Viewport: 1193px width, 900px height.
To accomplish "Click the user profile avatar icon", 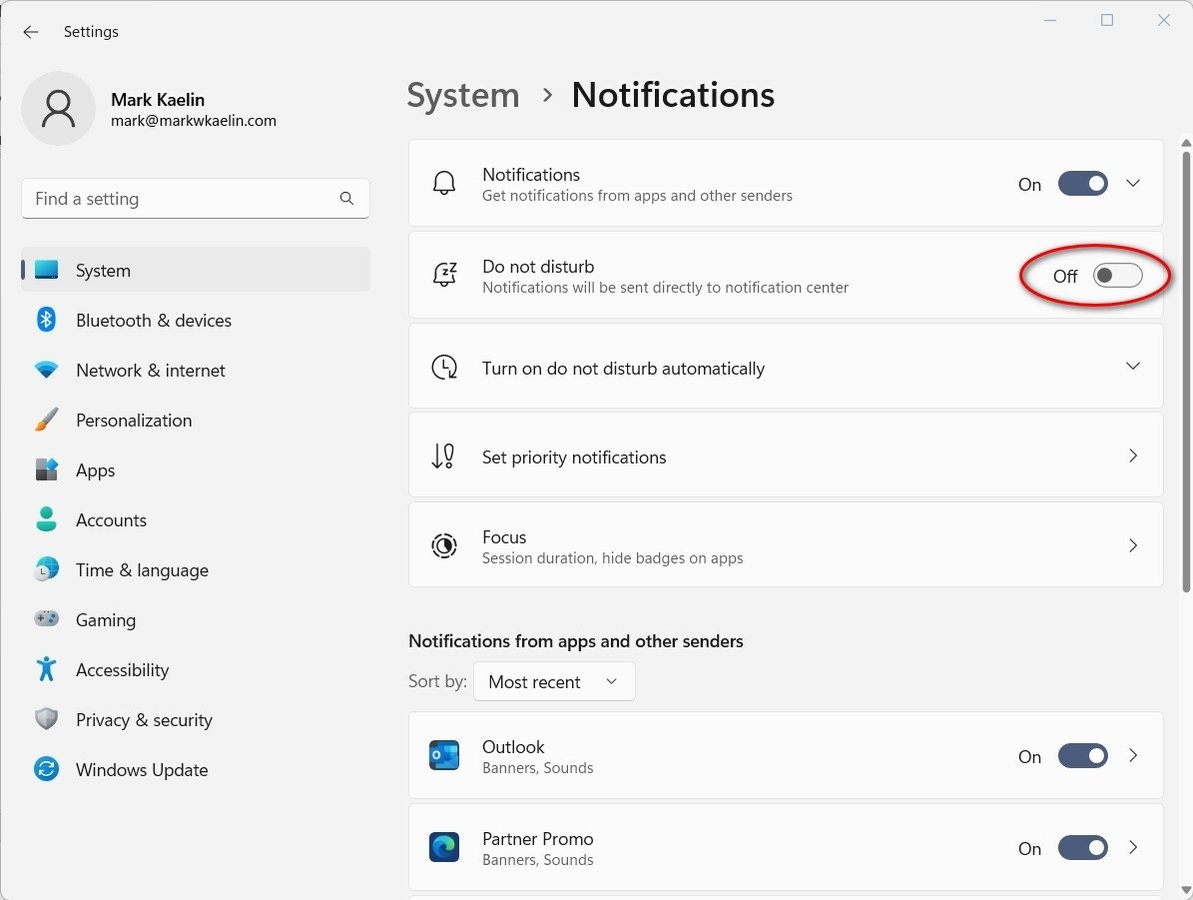I will pos(59,109).
